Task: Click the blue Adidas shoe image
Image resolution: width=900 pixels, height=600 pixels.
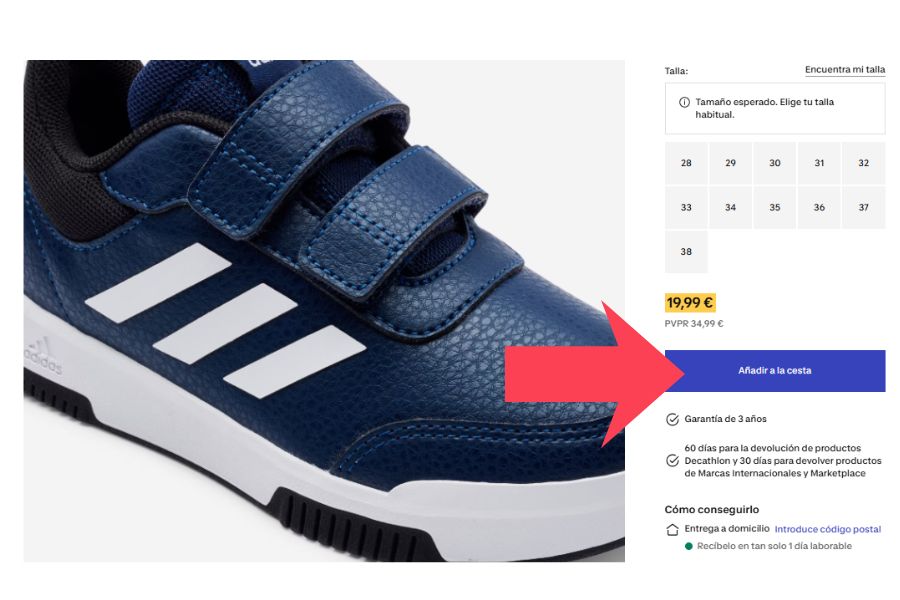Action: click(324, 311)
